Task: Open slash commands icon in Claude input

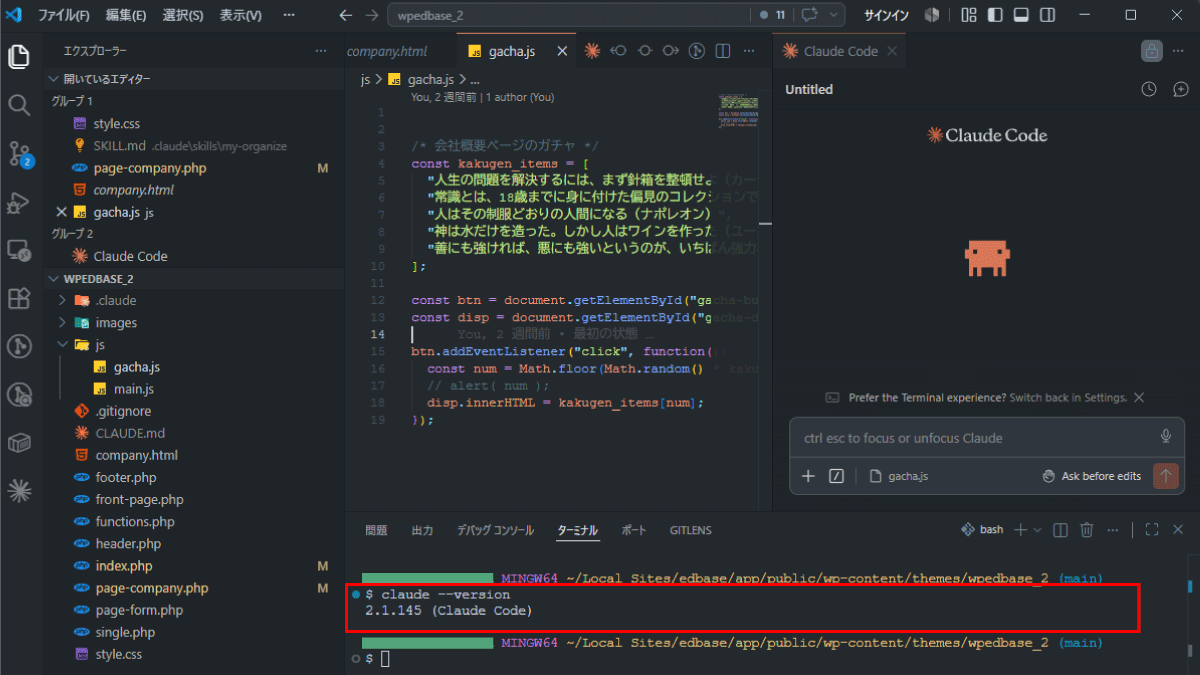Action: pos(837,476)
